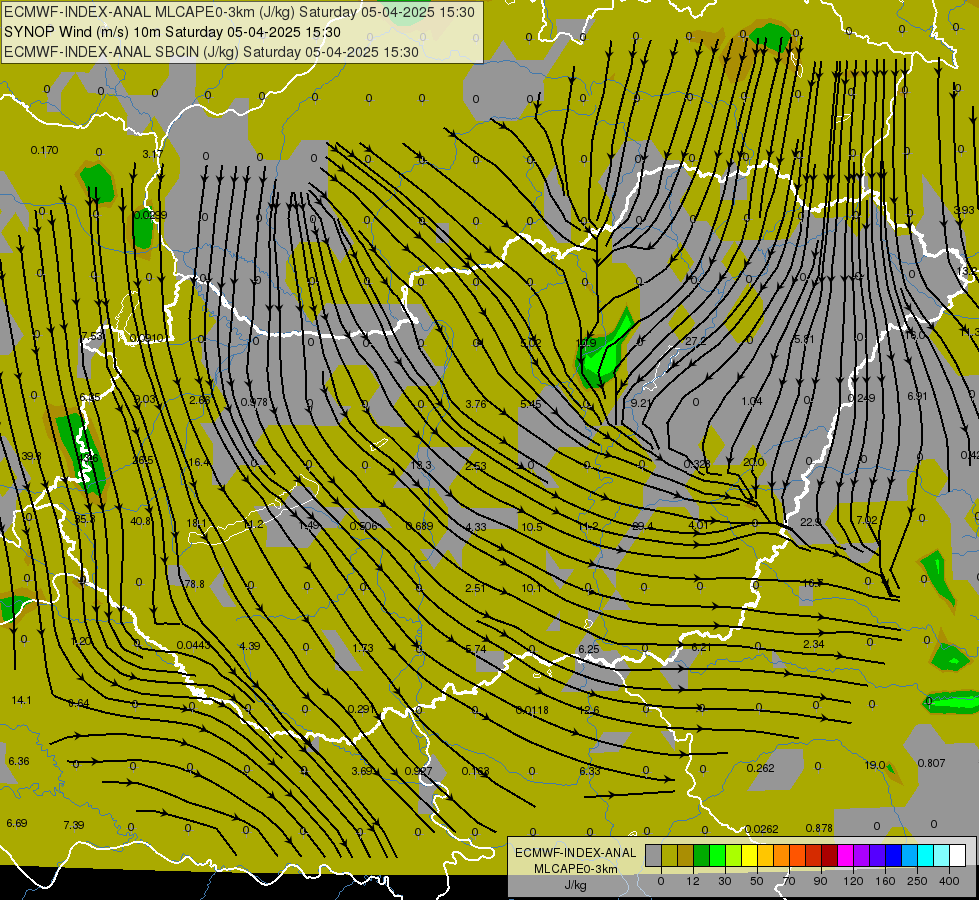The width and height of the screenshot is (979, 900).
Task: Click the 'MLCAPE0-3km' legend label
Action: 575,869
